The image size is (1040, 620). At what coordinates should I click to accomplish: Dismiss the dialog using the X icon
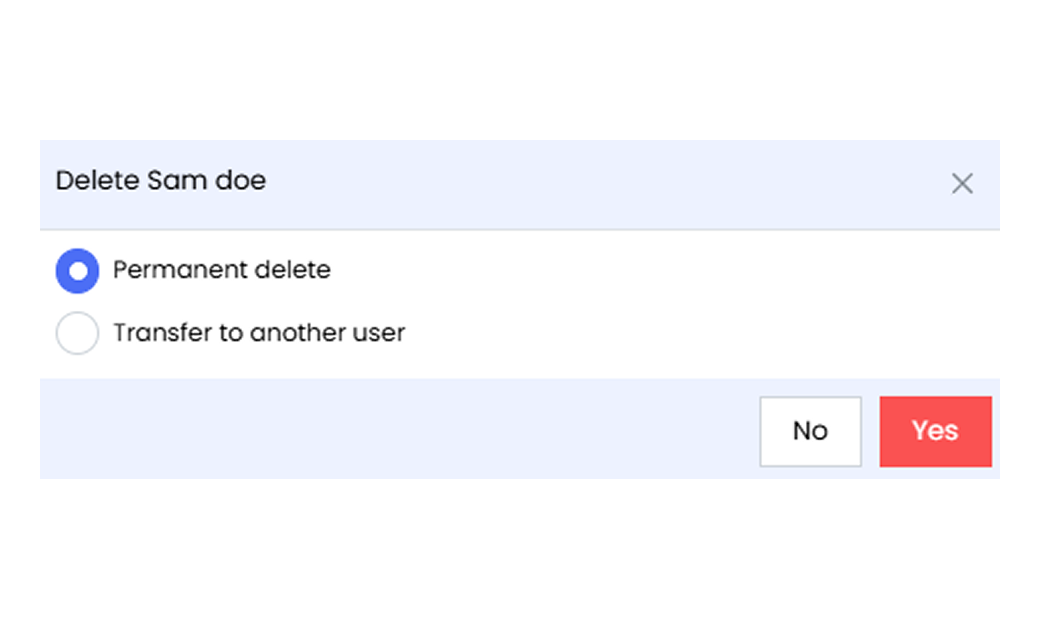[x=962, y=184]
